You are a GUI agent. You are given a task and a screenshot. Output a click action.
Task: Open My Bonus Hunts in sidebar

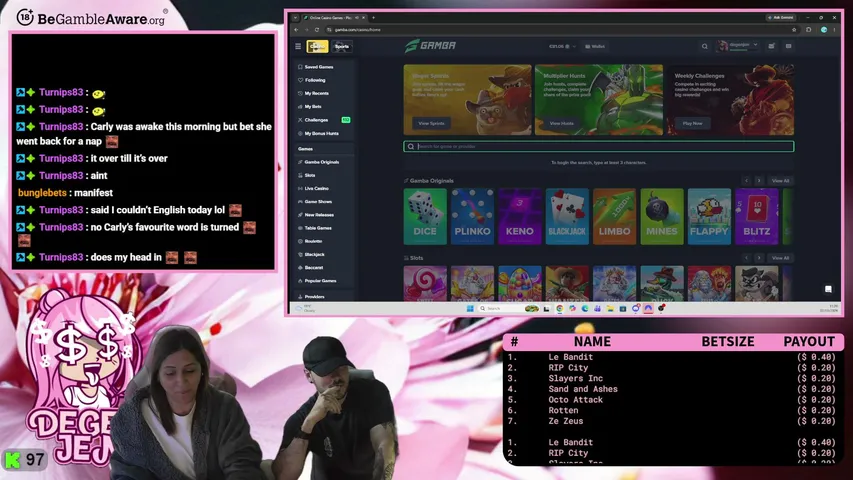(322, 133)
